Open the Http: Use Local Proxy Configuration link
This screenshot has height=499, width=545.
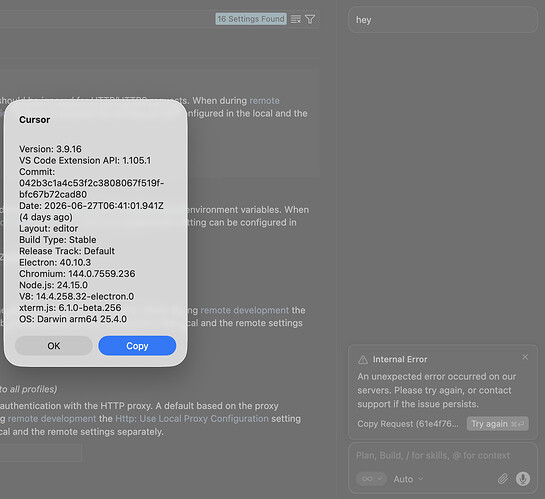(192, 418)
